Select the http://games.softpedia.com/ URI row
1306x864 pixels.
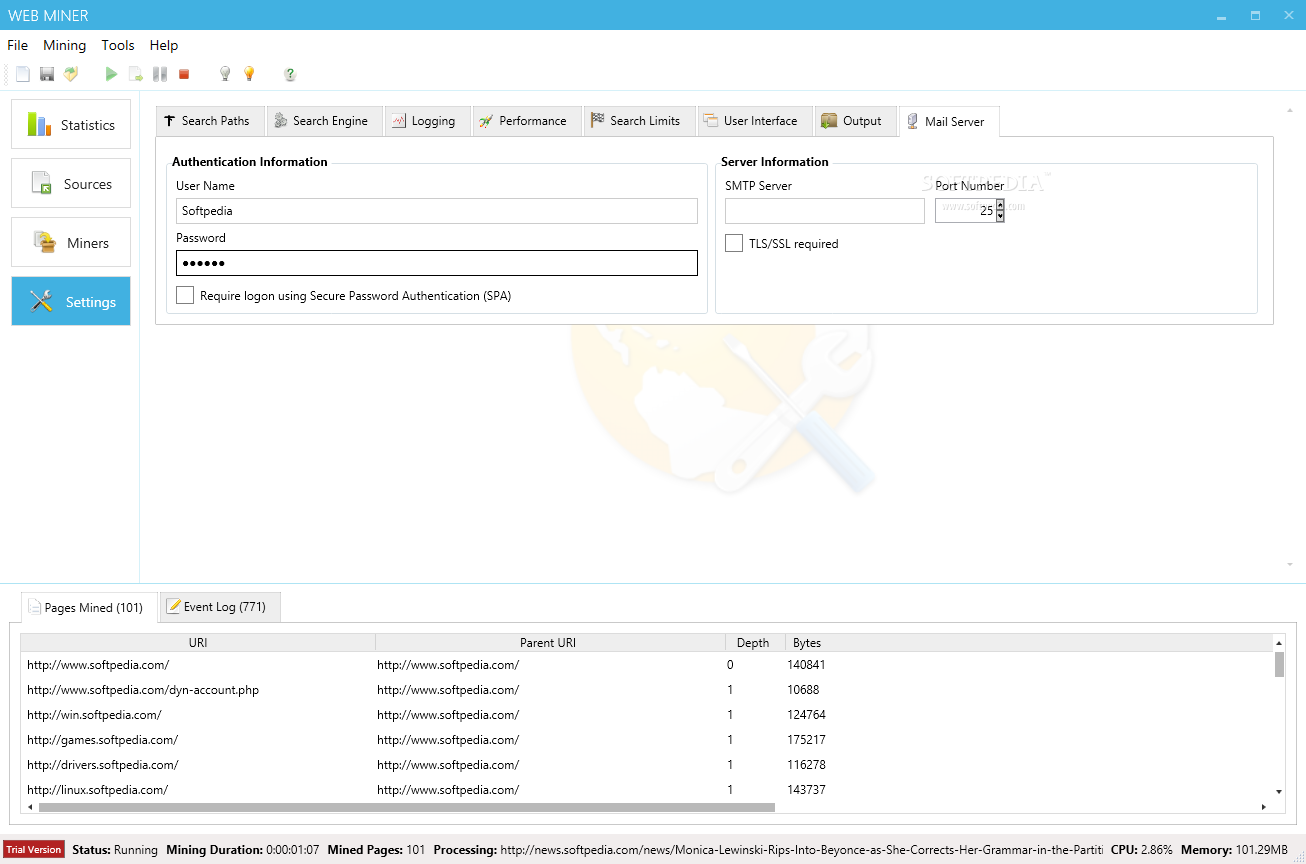point(103,740)
